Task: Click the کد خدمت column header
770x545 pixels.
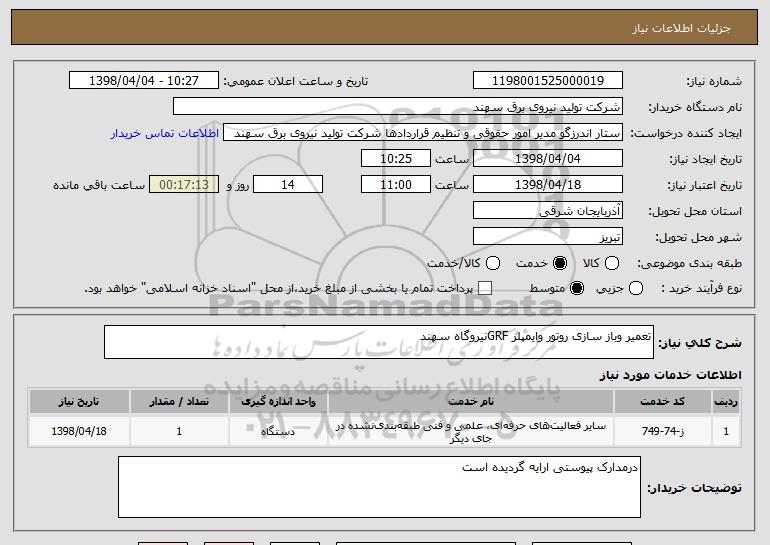Action: pyautogui.click(x=662, y=402)
